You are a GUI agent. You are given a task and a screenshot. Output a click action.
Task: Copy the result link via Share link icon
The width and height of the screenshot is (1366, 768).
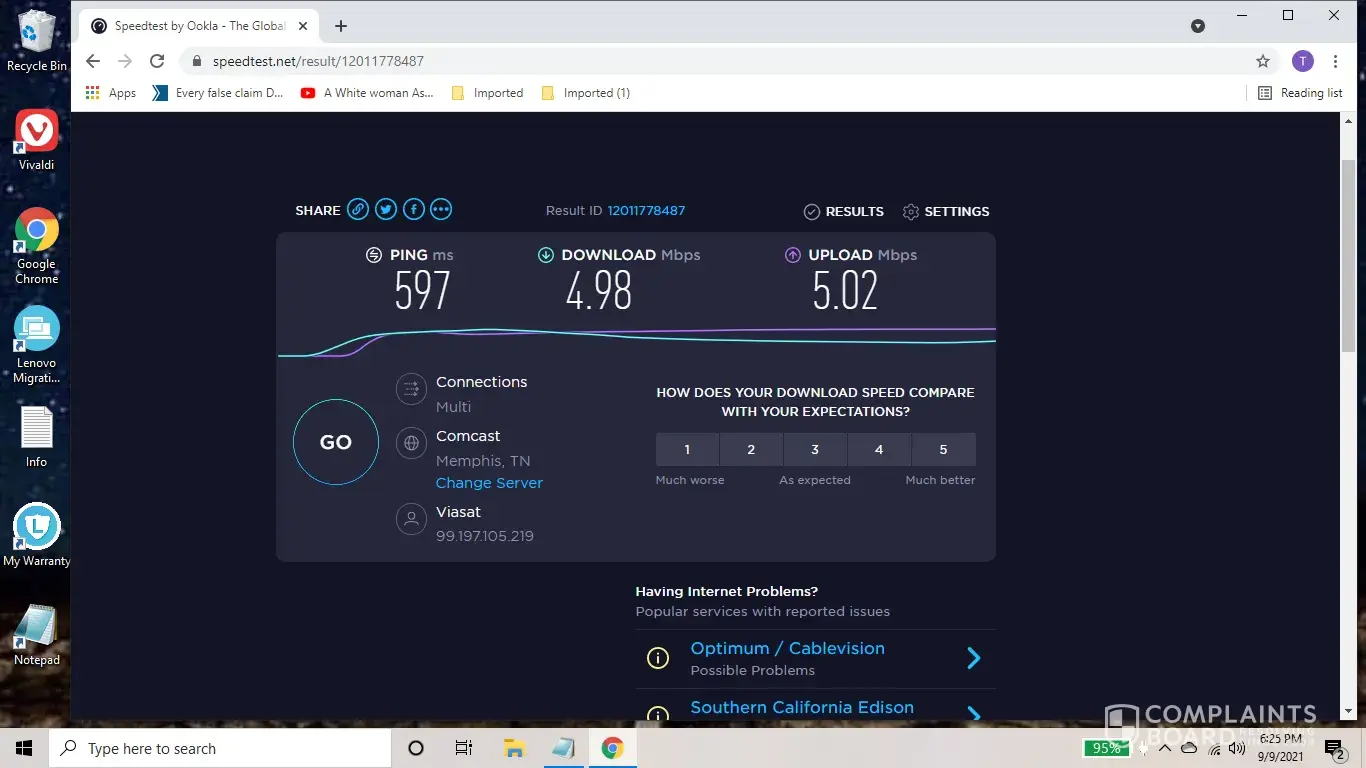pos(358,210)
